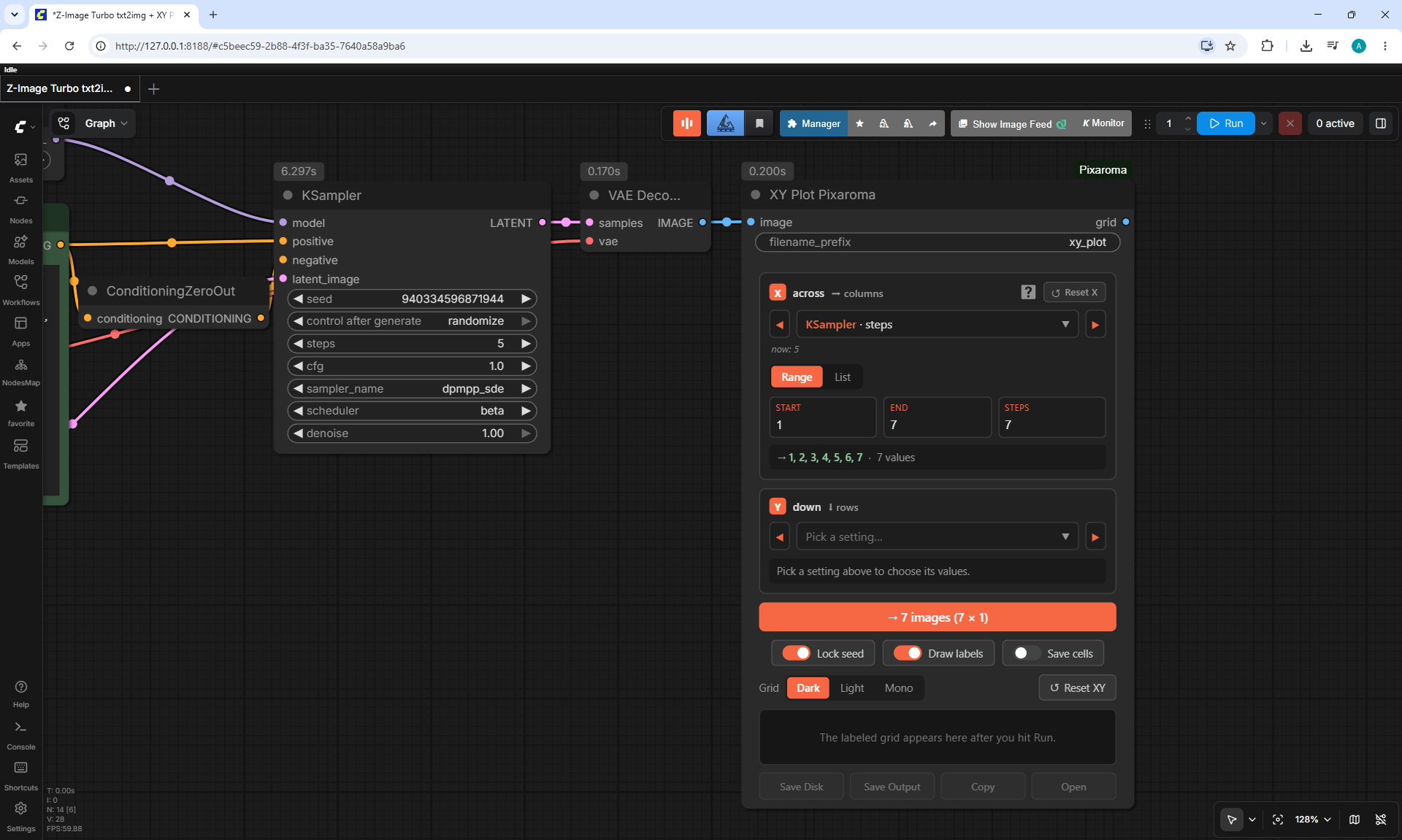Screen dimensions: 1402x840
Task: Open the X axis KSampler steps dropdown
Action: tap(937, 325)
